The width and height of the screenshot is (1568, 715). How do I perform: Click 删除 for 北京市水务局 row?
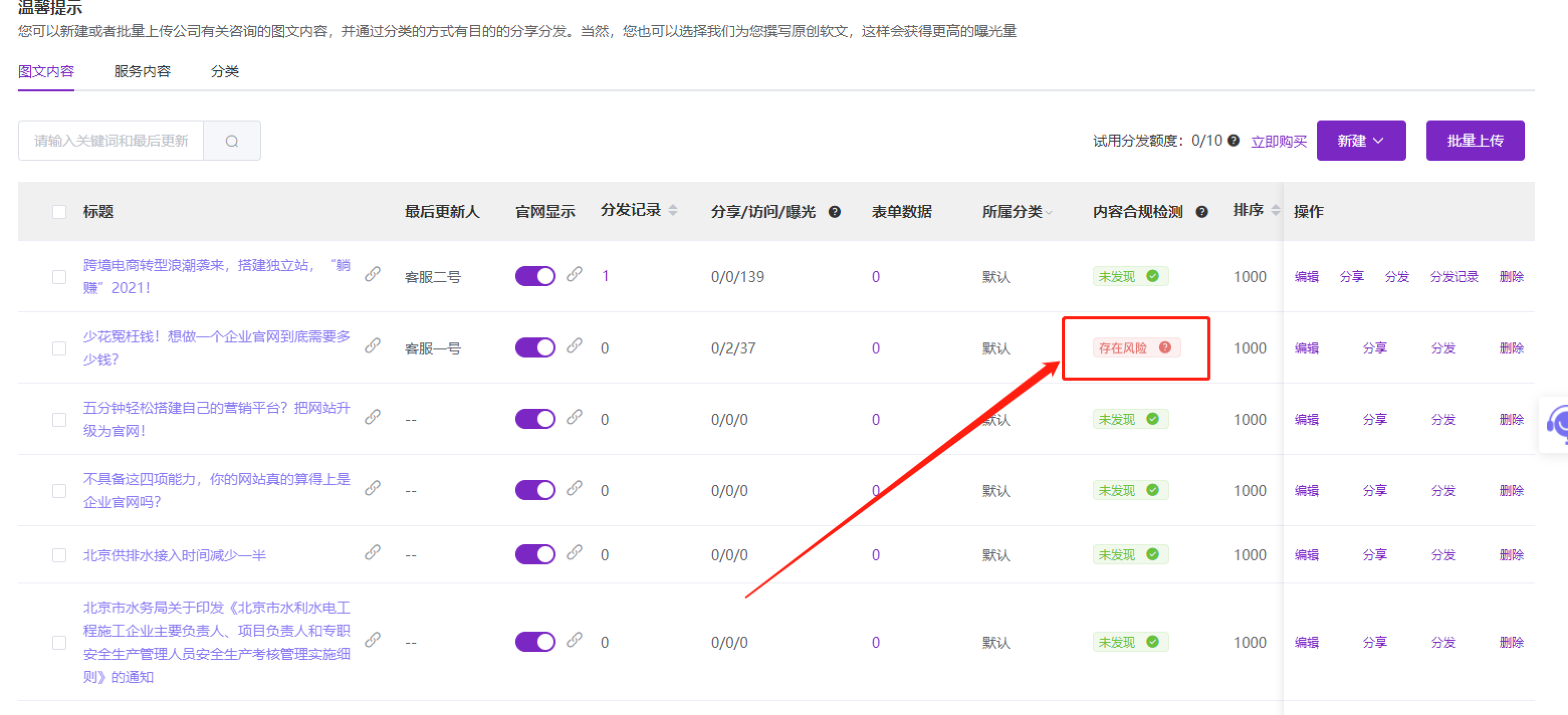(x=1511, y=642)
